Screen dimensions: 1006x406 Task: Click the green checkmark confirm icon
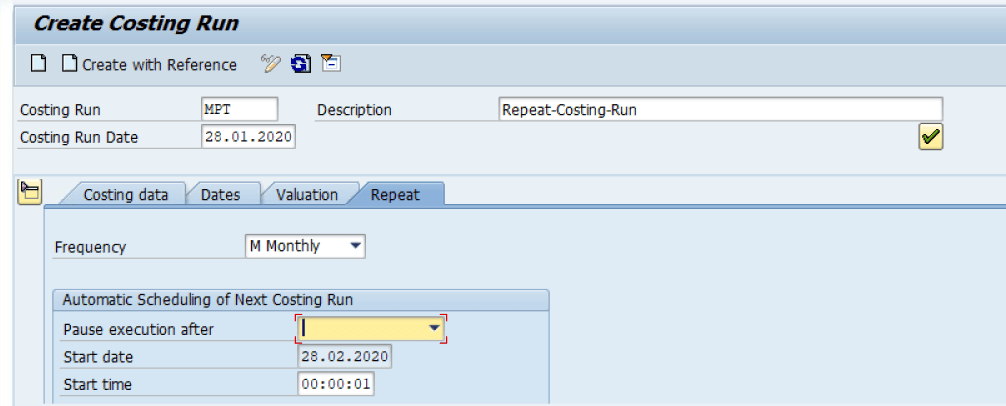coord(931,138)
